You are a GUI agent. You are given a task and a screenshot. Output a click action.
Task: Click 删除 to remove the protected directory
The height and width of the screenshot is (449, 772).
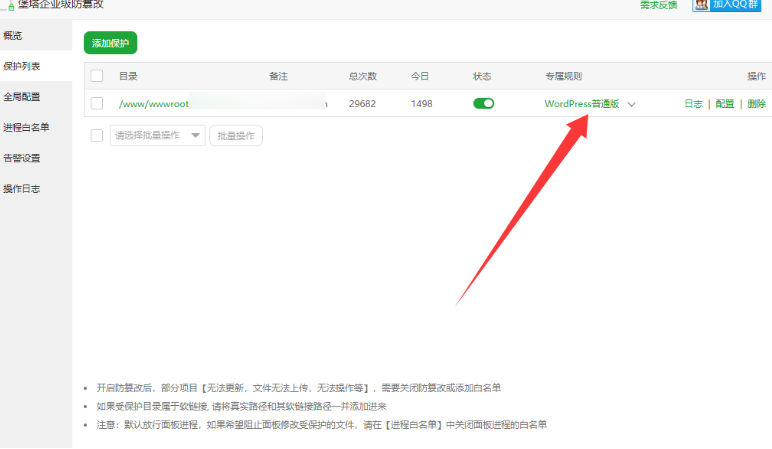(x=756, y=103)
